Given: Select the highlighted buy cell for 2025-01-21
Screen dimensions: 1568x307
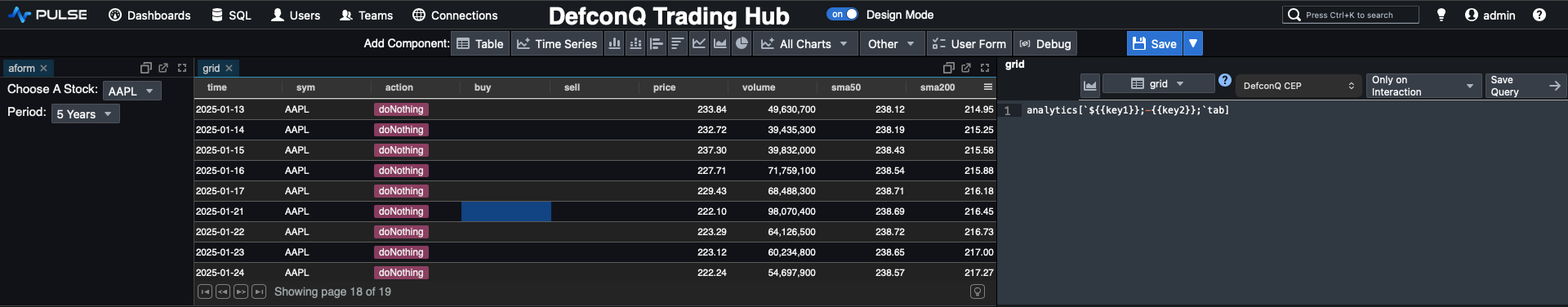Looking at the screenshot, I should coord(506,211).
